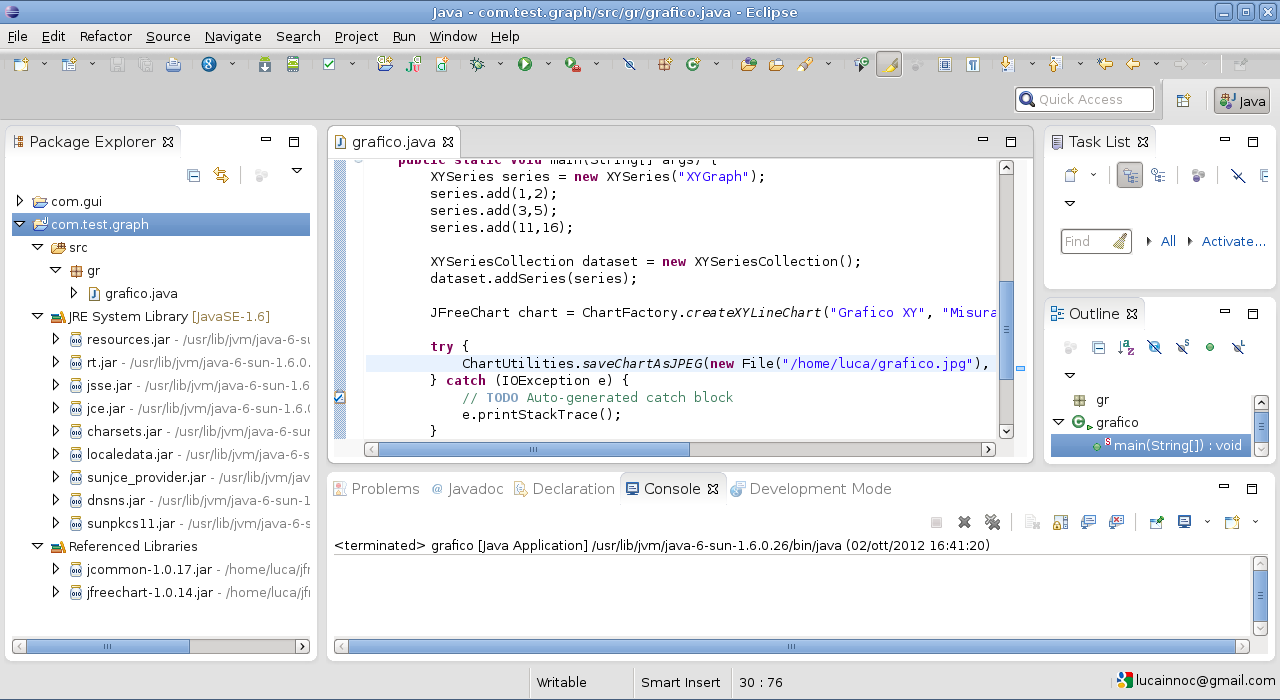Remove all terminated launches in the Console
This screenshot has height=700, width=1280.
(x=992, y=522)
